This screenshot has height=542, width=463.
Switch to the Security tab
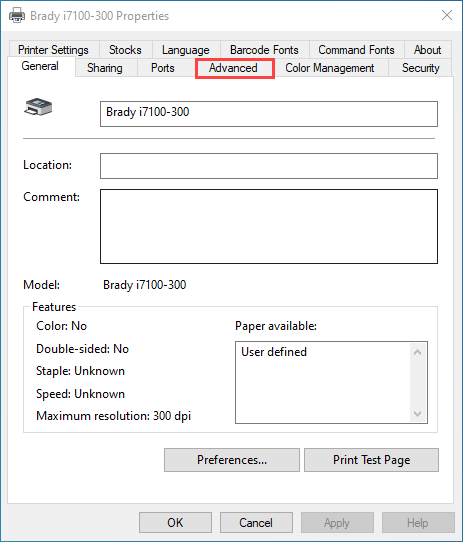point(420,68)
